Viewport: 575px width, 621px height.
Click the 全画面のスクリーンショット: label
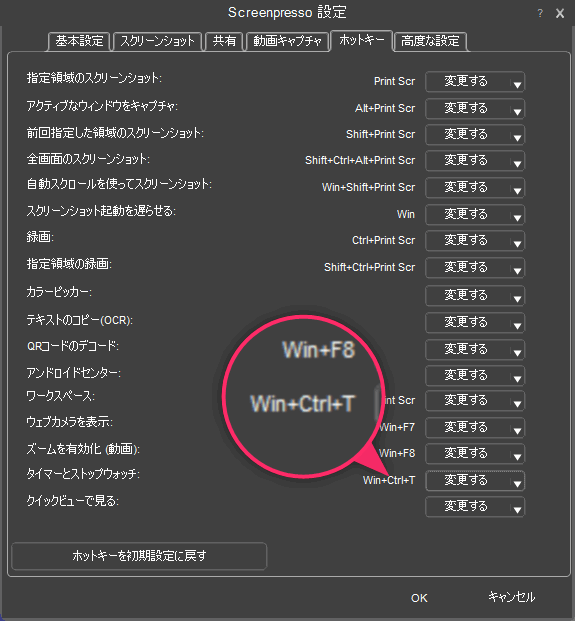tap(88, 159)
